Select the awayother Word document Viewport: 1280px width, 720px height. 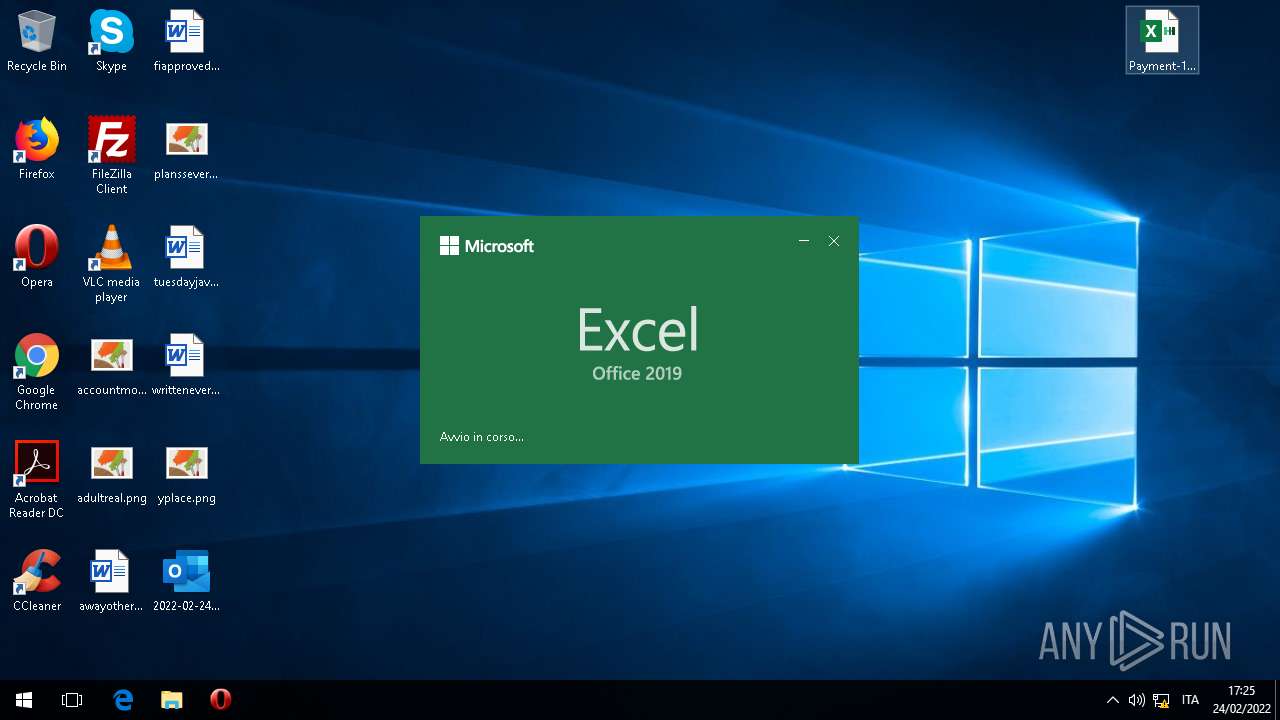[x=111, y=581]
